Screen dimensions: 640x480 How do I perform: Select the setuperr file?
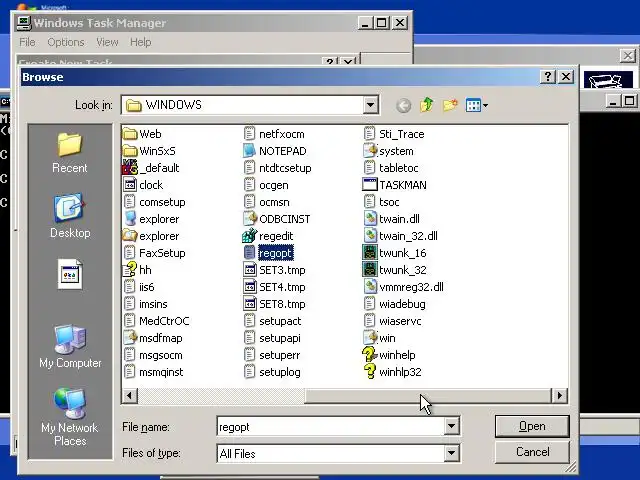(x=272, y=355)
